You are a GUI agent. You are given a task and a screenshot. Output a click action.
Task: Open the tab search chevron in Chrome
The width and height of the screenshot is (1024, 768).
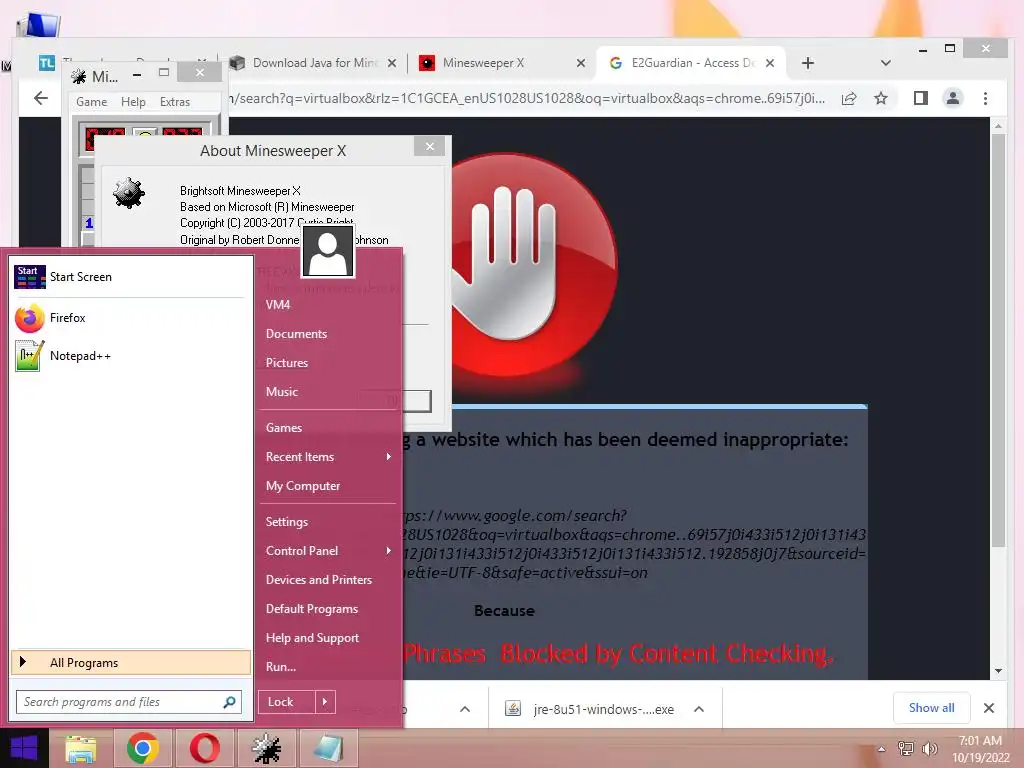pyautogui.click(x=886, y=63)
